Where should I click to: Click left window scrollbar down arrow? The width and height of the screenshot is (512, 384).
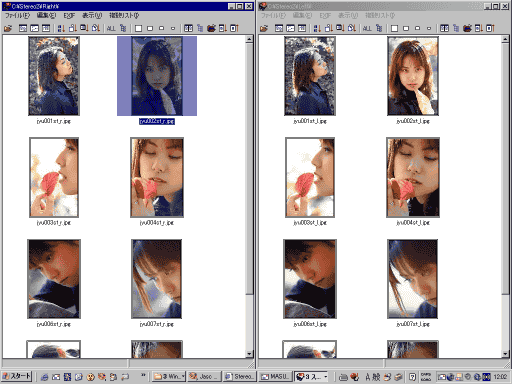(x=249, y=354)
